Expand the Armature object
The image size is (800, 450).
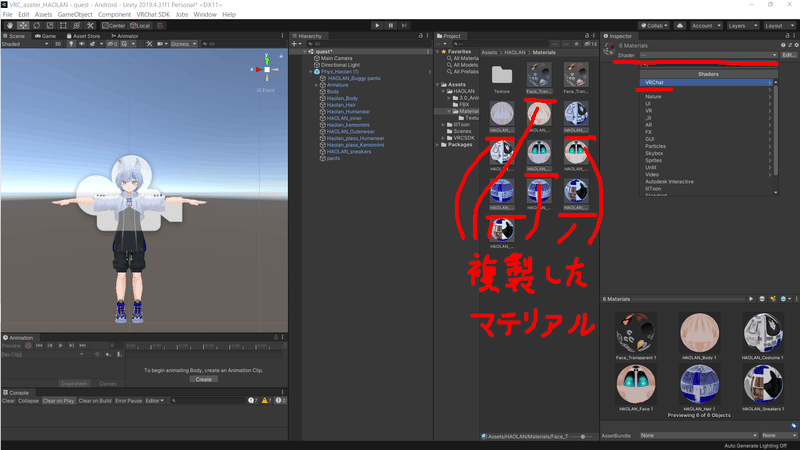point(317,85)
